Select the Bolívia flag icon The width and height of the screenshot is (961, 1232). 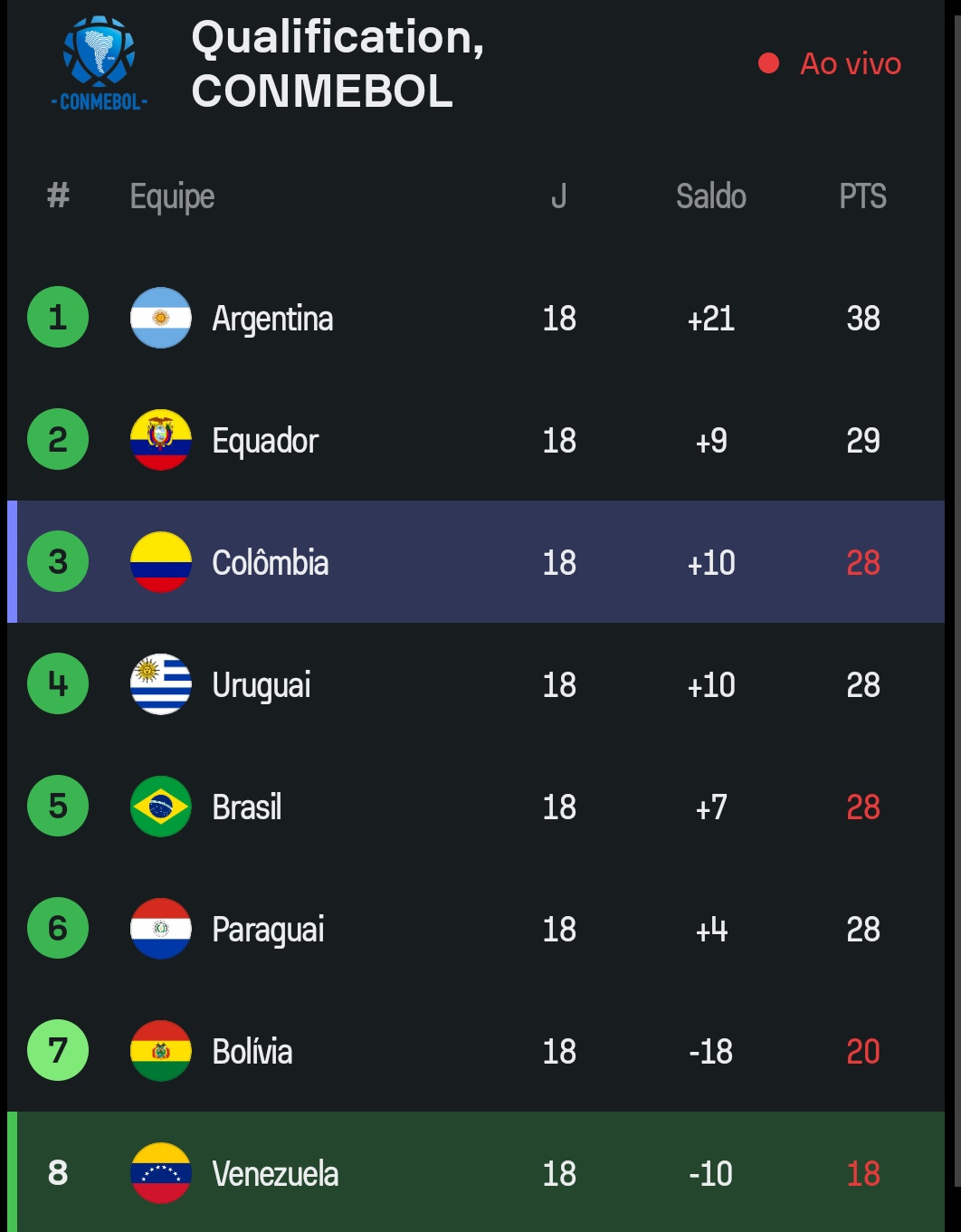161,1051
